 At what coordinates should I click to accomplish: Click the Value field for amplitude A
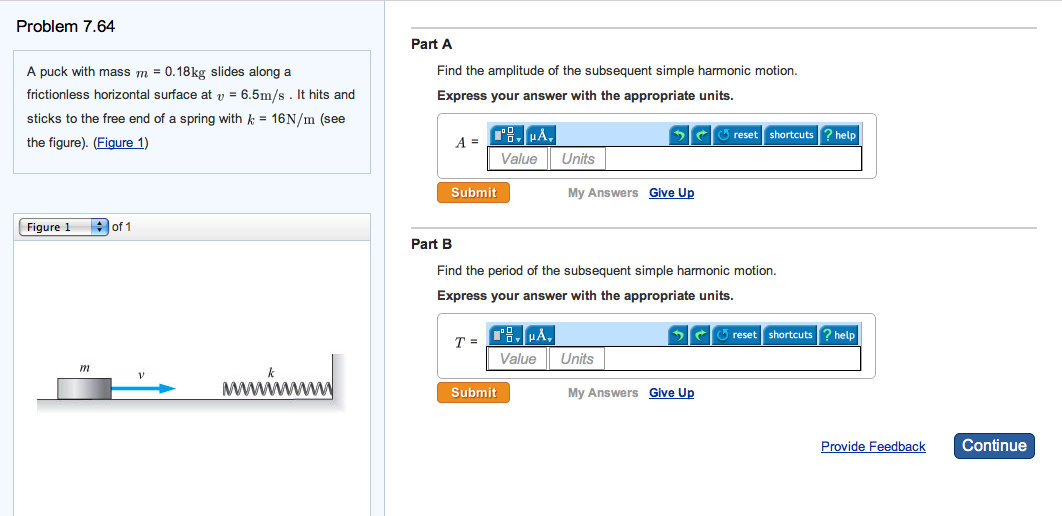[x=518, y=159]
